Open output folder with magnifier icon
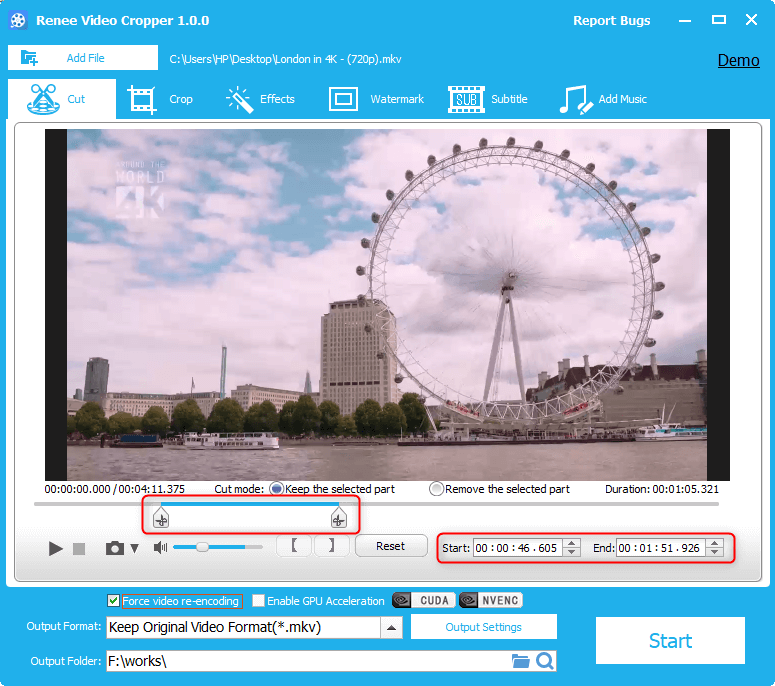Viewport: 775px width, 686px height. pos(545,661)
